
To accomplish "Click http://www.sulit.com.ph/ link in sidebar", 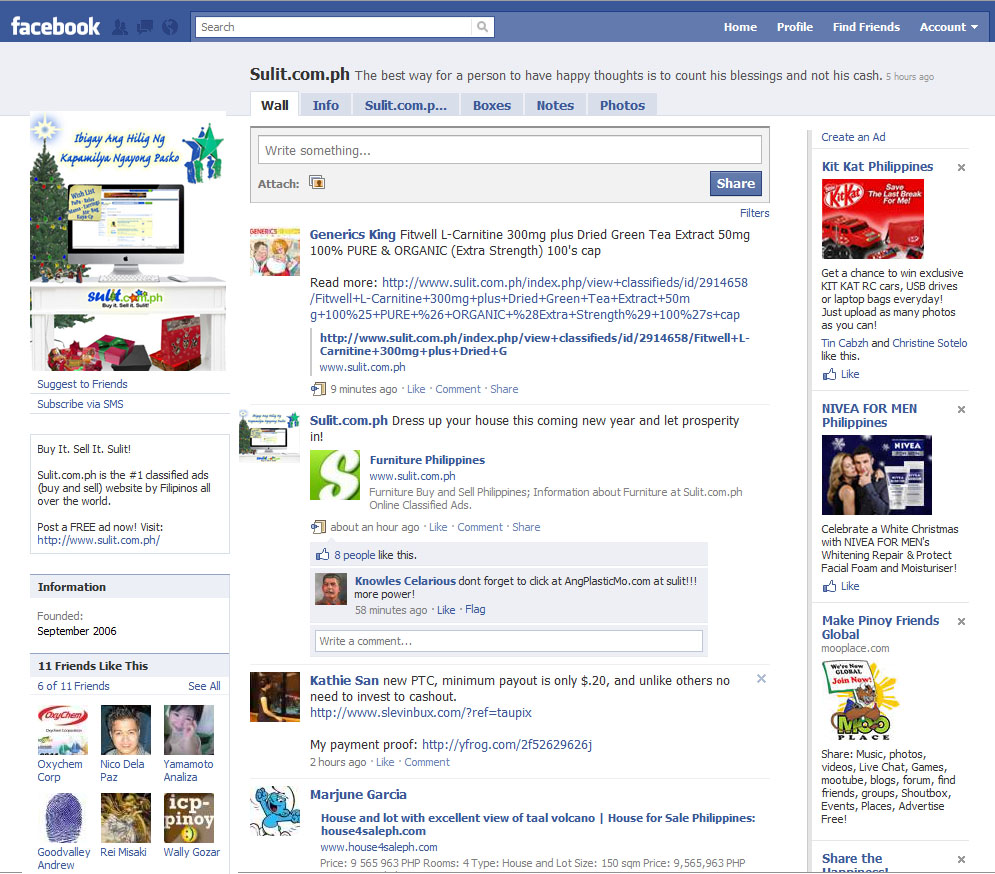I will (x=98, y=540).
